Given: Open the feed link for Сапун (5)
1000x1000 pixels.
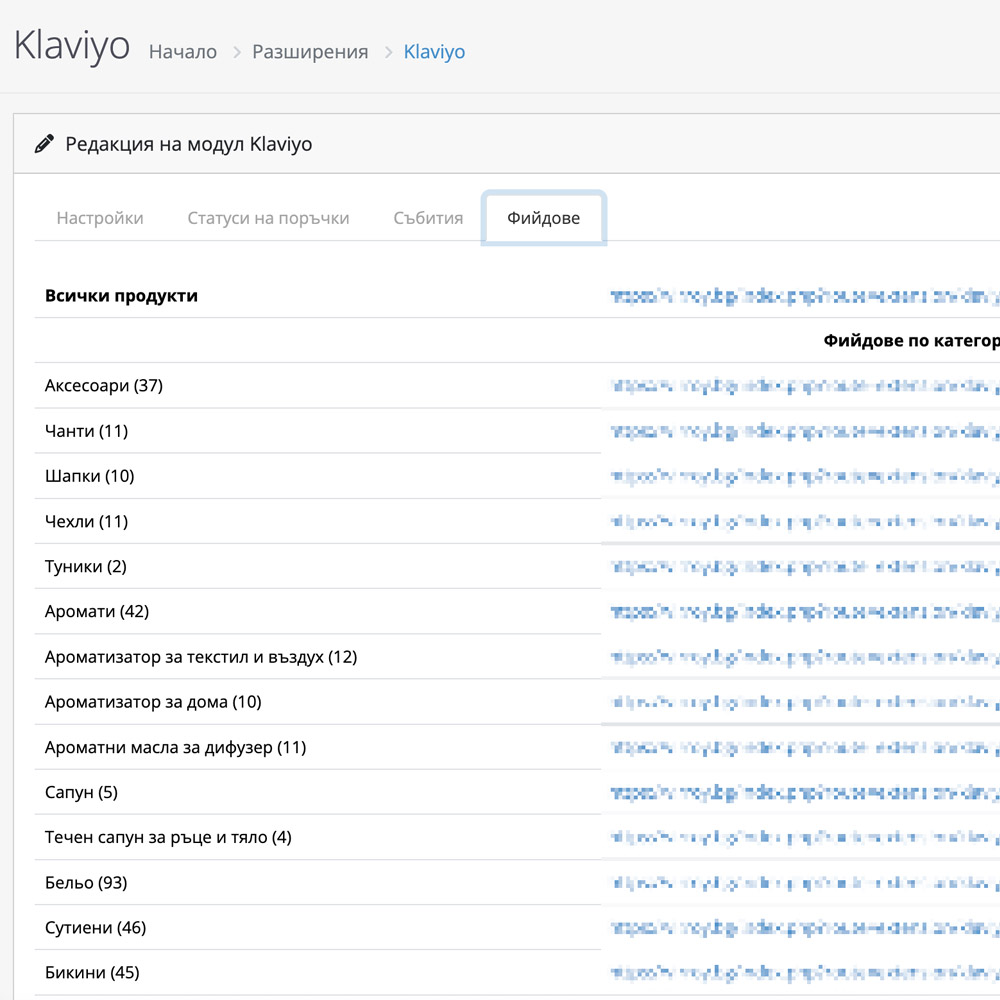Looking at the screenshot, I should coord(805,792).
